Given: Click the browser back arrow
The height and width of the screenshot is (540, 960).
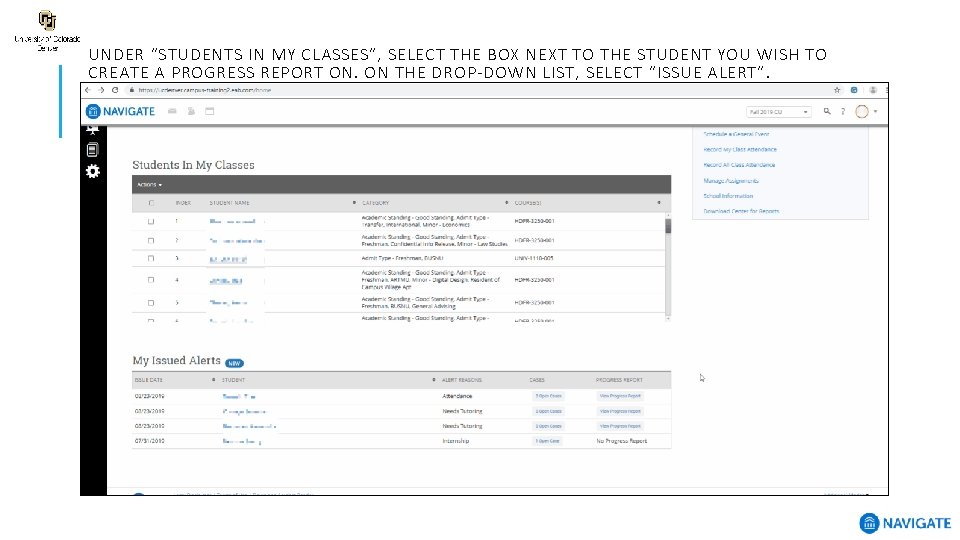Looking at the screenshot, I should tap(88, 90).
